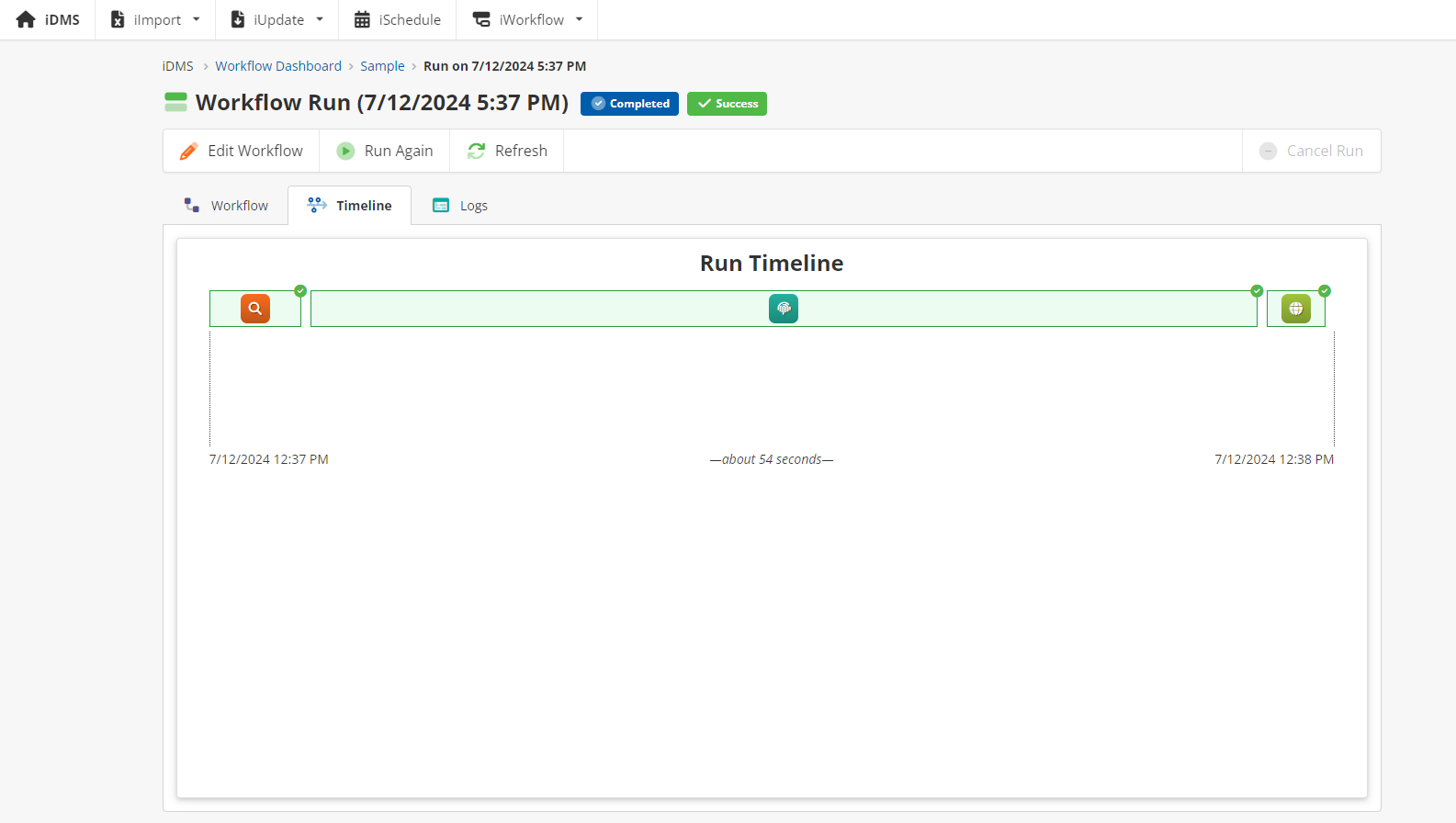1456x823 pixels.
Task: Open the iImport dropdown menu
Action: [x=155, y=19]
